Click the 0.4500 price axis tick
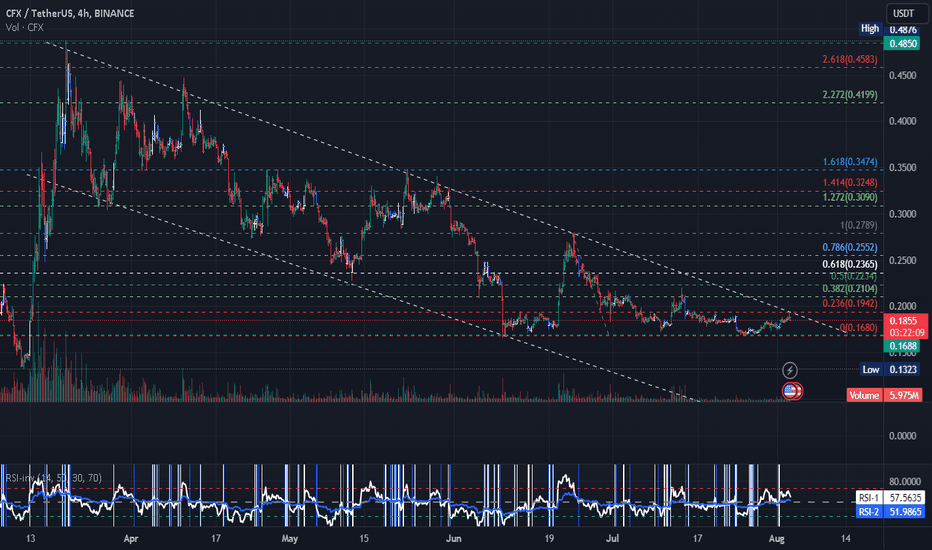Viewport: 932px width, 550px height. coord(902,76)
